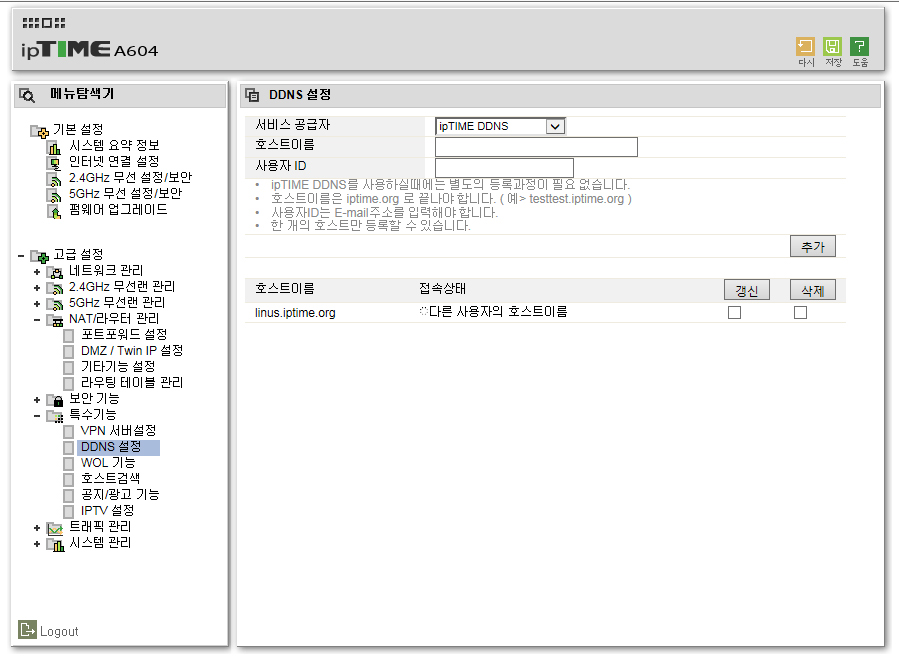The height and width of the screenshot is (665, 899).
Task: Click the 시스템 관리 folder icon
Action: tap(54, 545)
